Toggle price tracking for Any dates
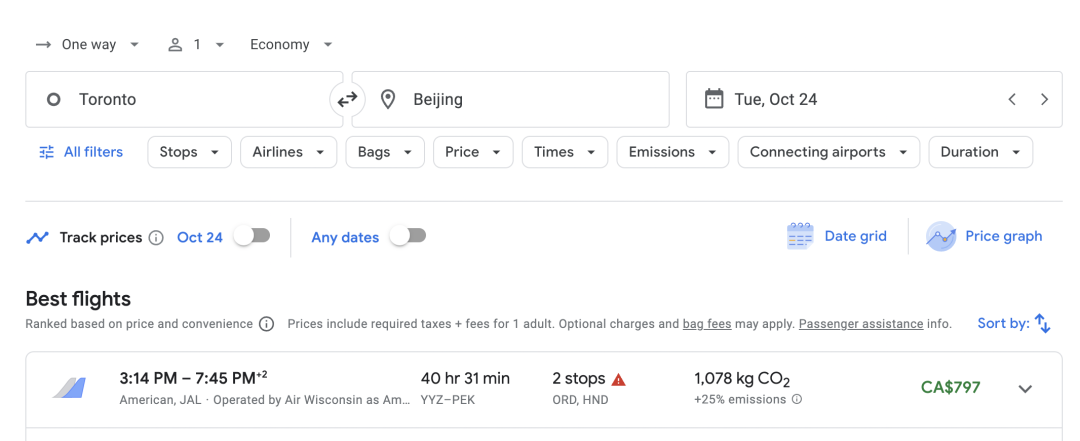The image size is (1080, 441). [x=407, y=236]
